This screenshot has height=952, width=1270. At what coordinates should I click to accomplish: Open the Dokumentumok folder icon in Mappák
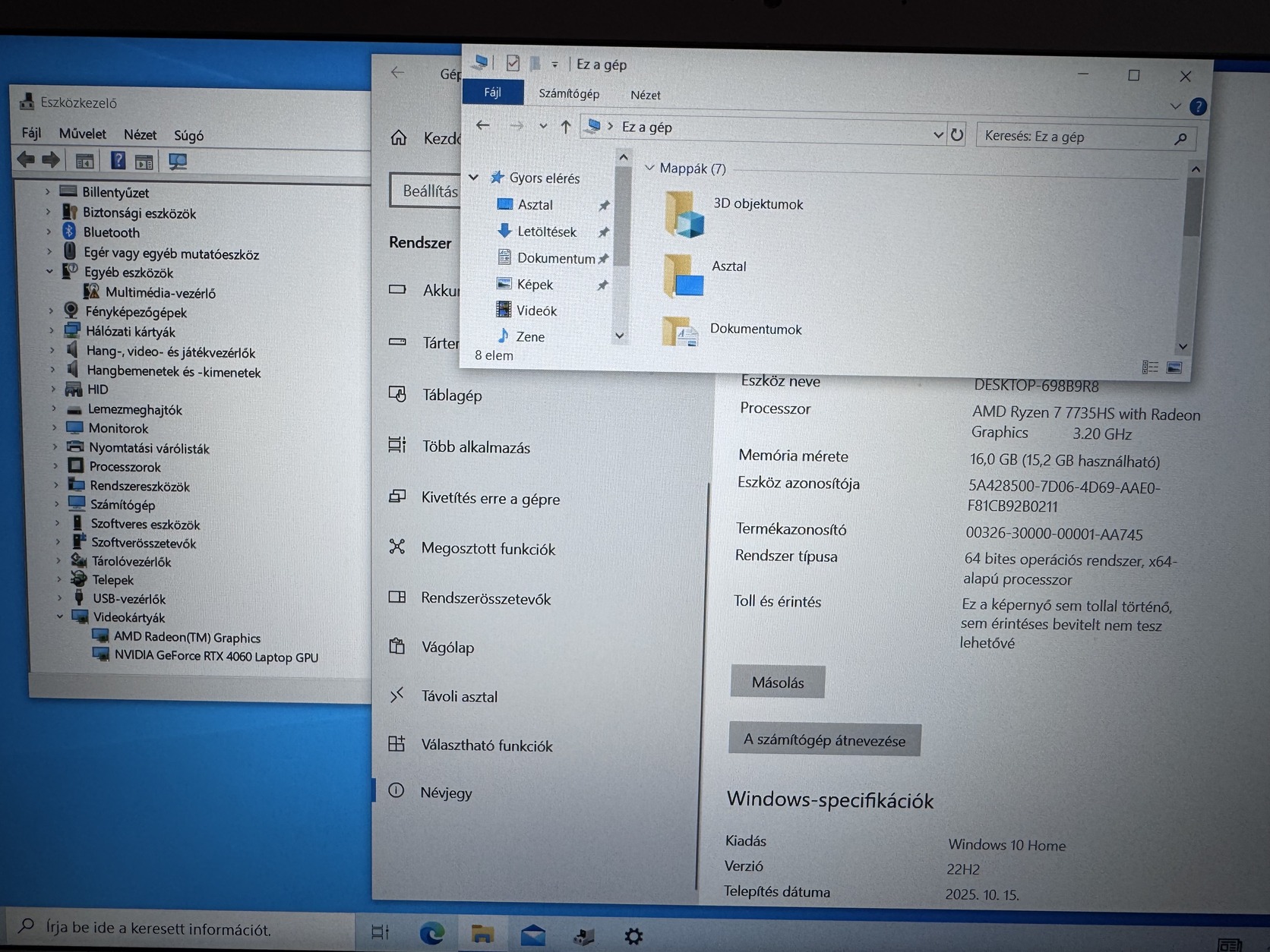click(x=680, y=332)
